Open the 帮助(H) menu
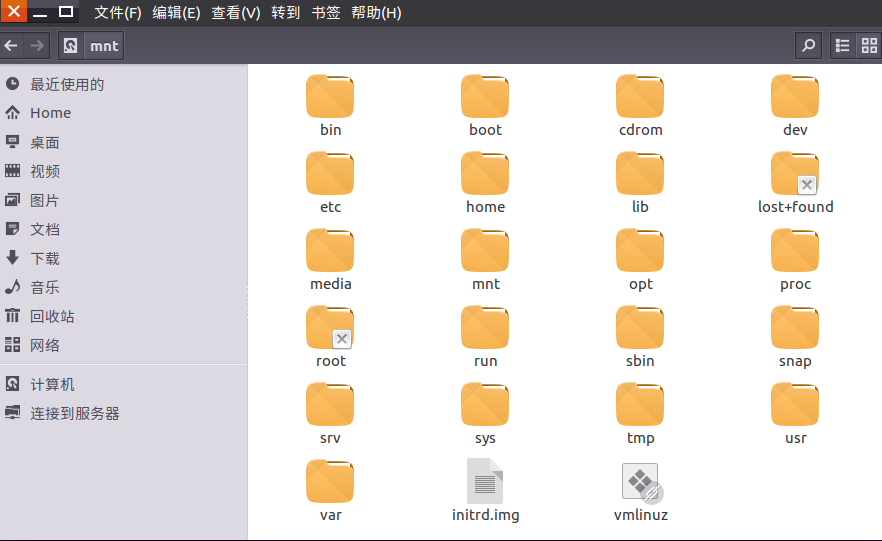Viewport: 882px width, 541px height. (x=376, y=12)
